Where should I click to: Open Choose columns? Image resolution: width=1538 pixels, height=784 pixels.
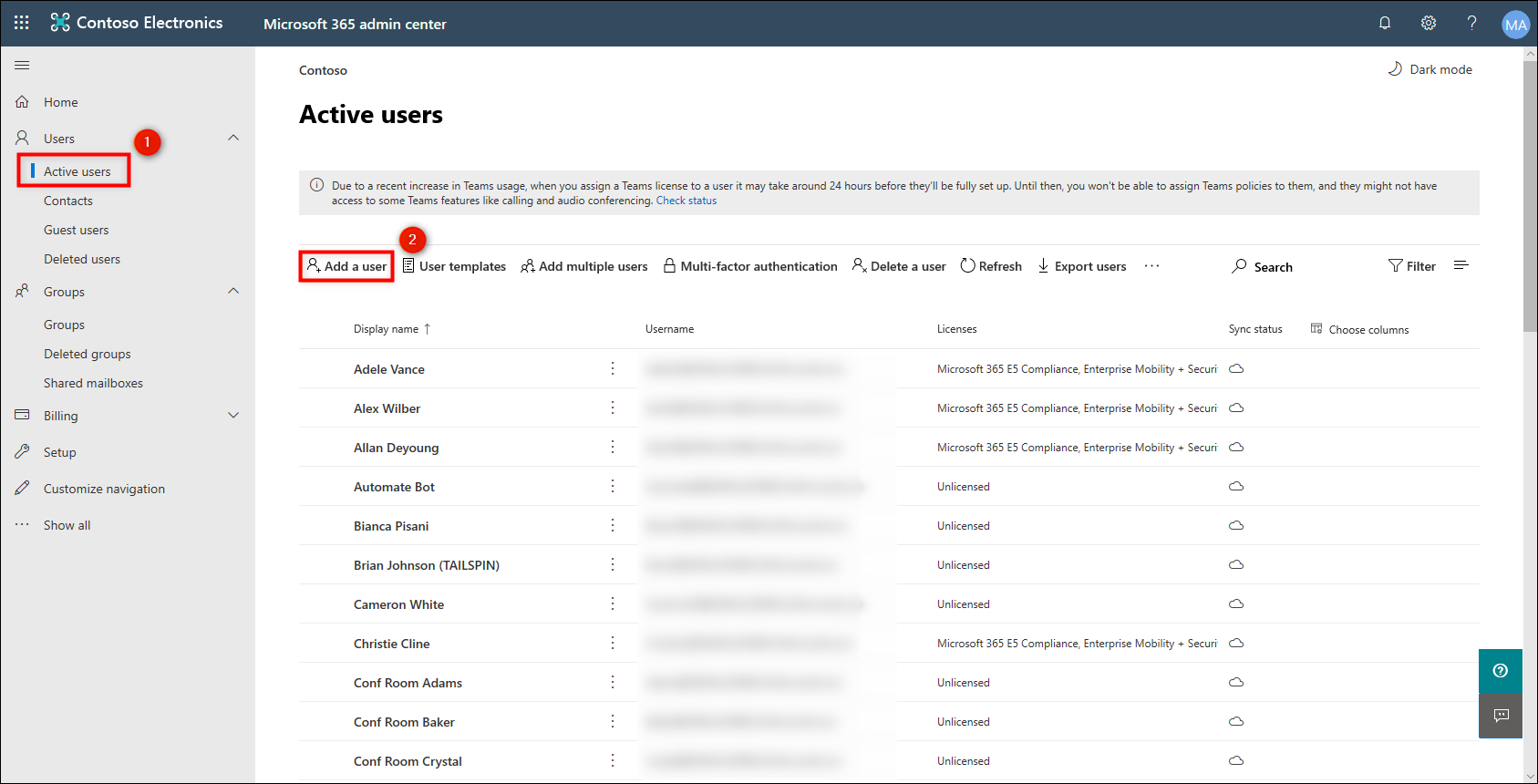tap(1359, 329)
